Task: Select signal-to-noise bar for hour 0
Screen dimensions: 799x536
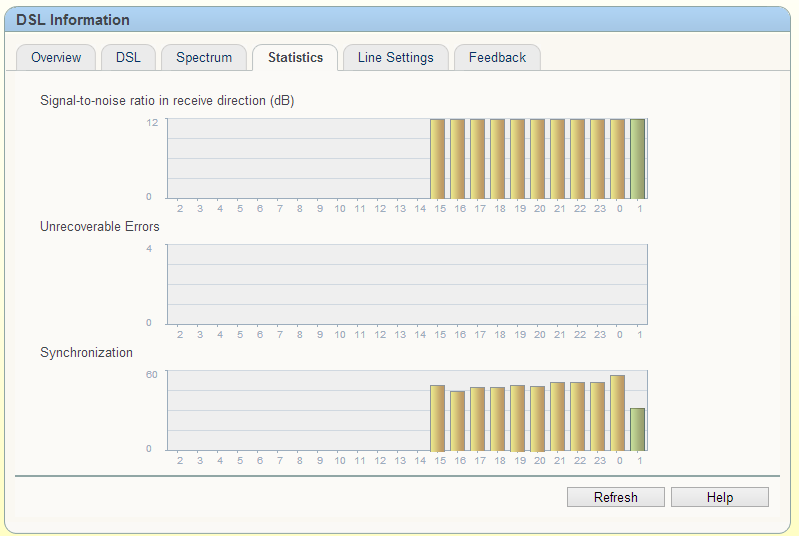Action: (618, 158)
